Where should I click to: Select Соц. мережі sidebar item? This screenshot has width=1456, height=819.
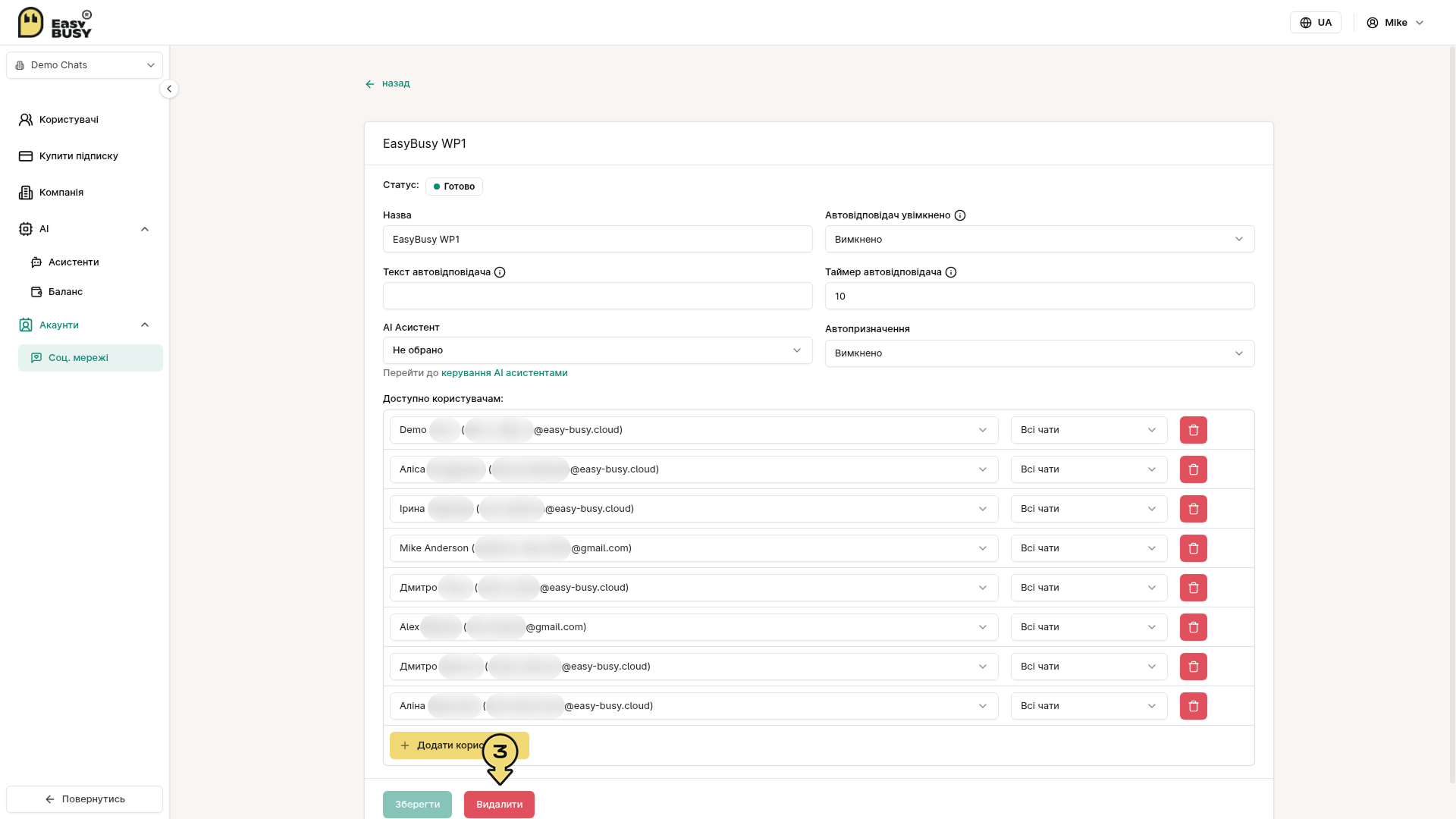[x=90, y=358]
